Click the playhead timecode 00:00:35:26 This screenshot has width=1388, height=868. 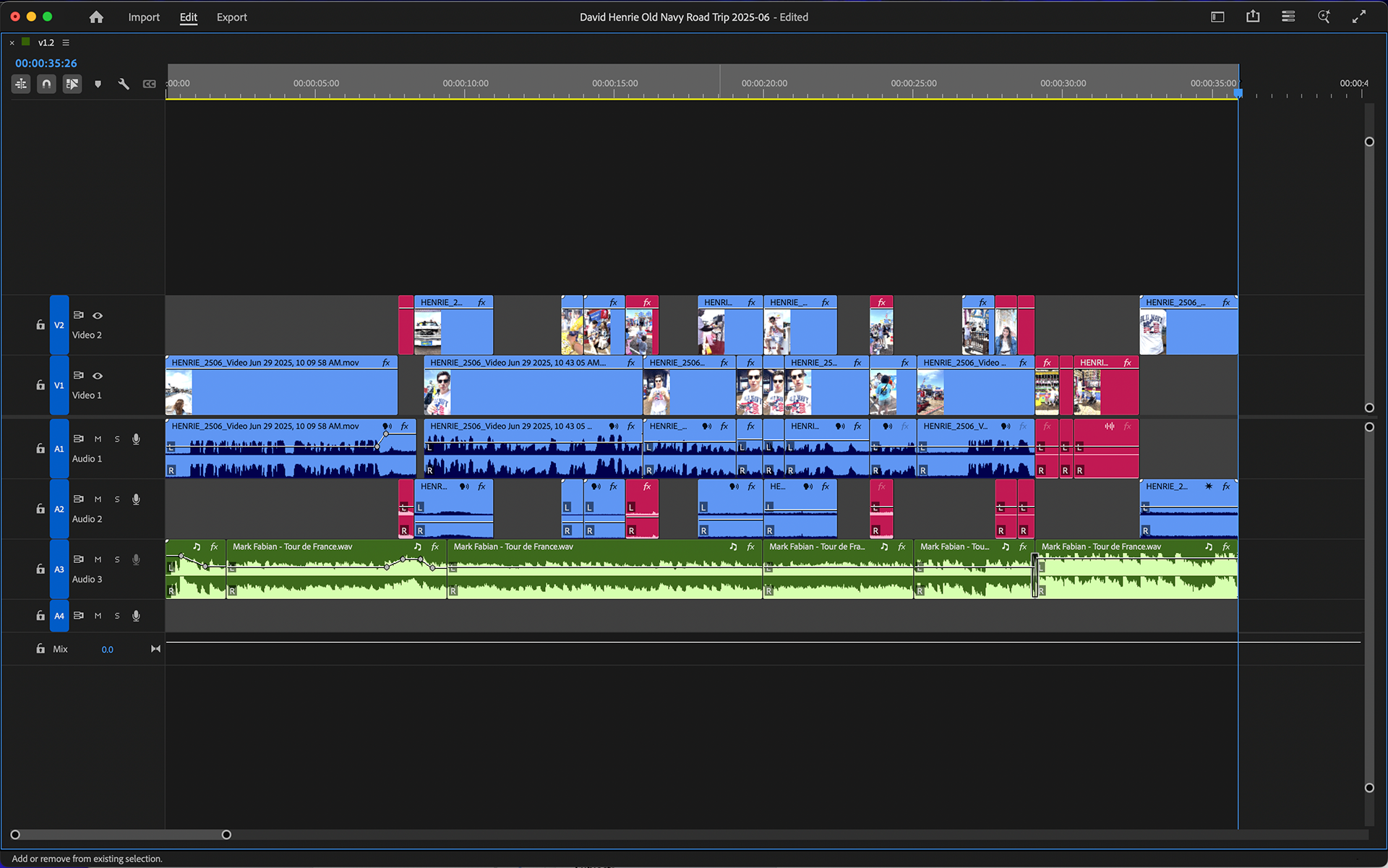[46, 64]
